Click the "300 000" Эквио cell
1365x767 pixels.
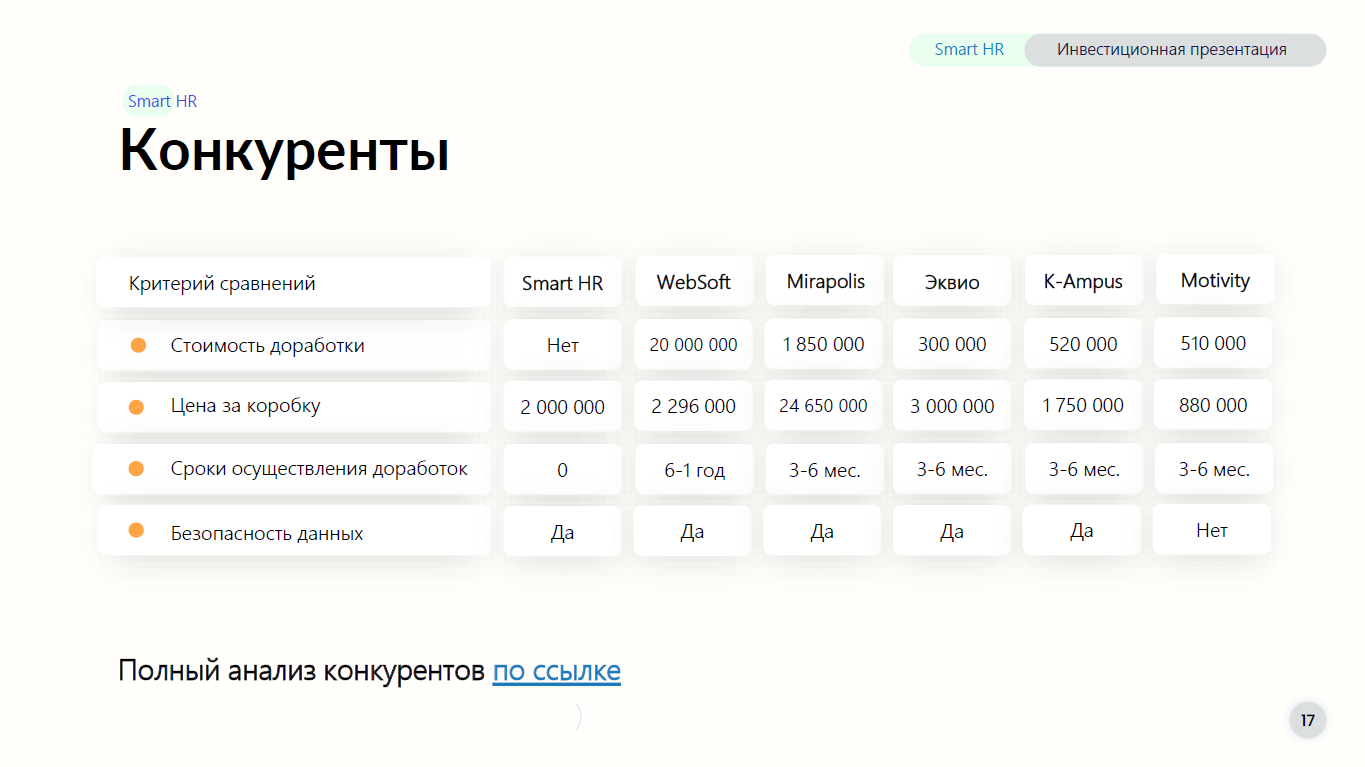[952, 343]
